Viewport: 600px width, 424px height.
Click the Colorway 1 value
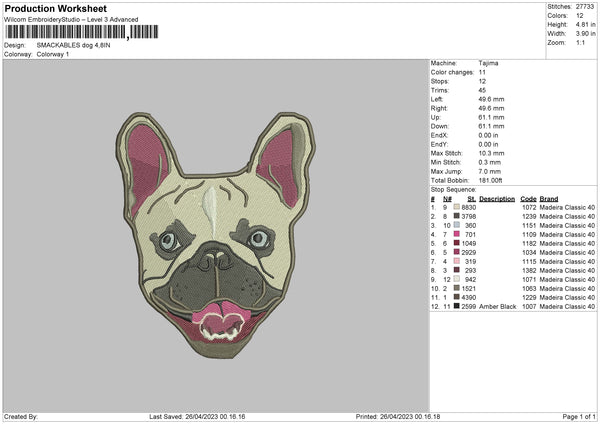[x=53, y=54]
